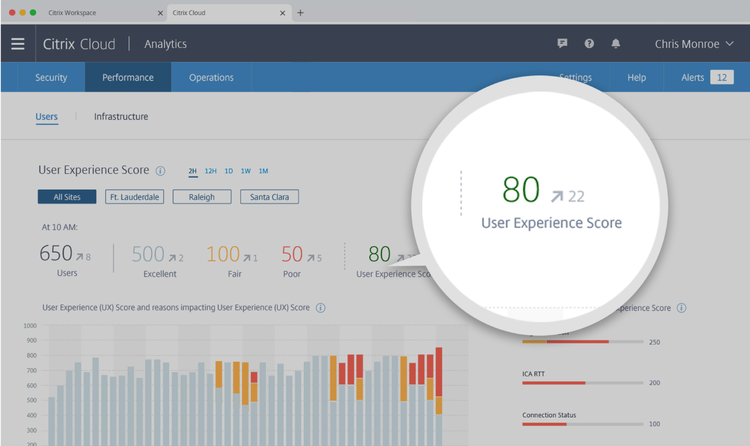Screen dimensions: 750x446
Task: Click the ICA RTT progress bar
Action: pos(583,383)
